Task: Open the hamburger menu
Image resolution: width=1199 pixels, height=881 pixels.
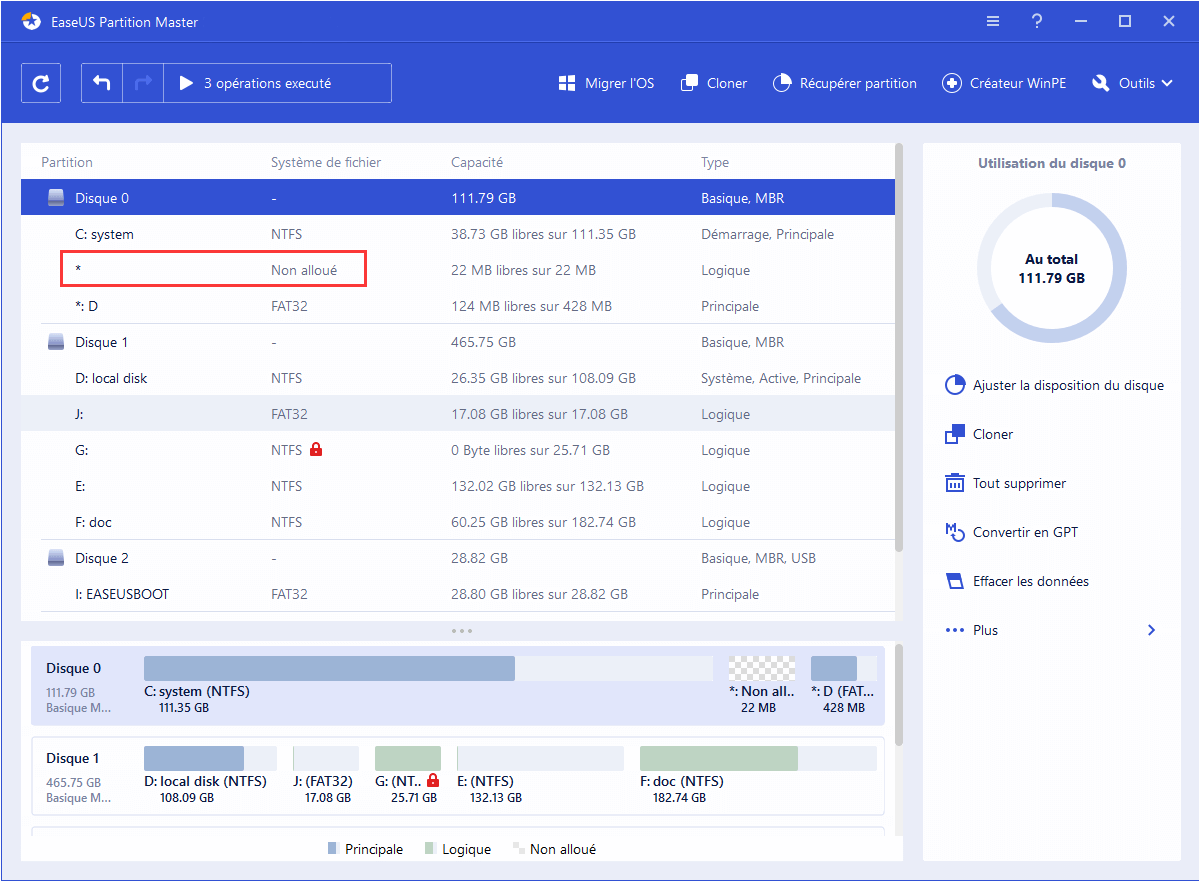Action: pos(992,20)
